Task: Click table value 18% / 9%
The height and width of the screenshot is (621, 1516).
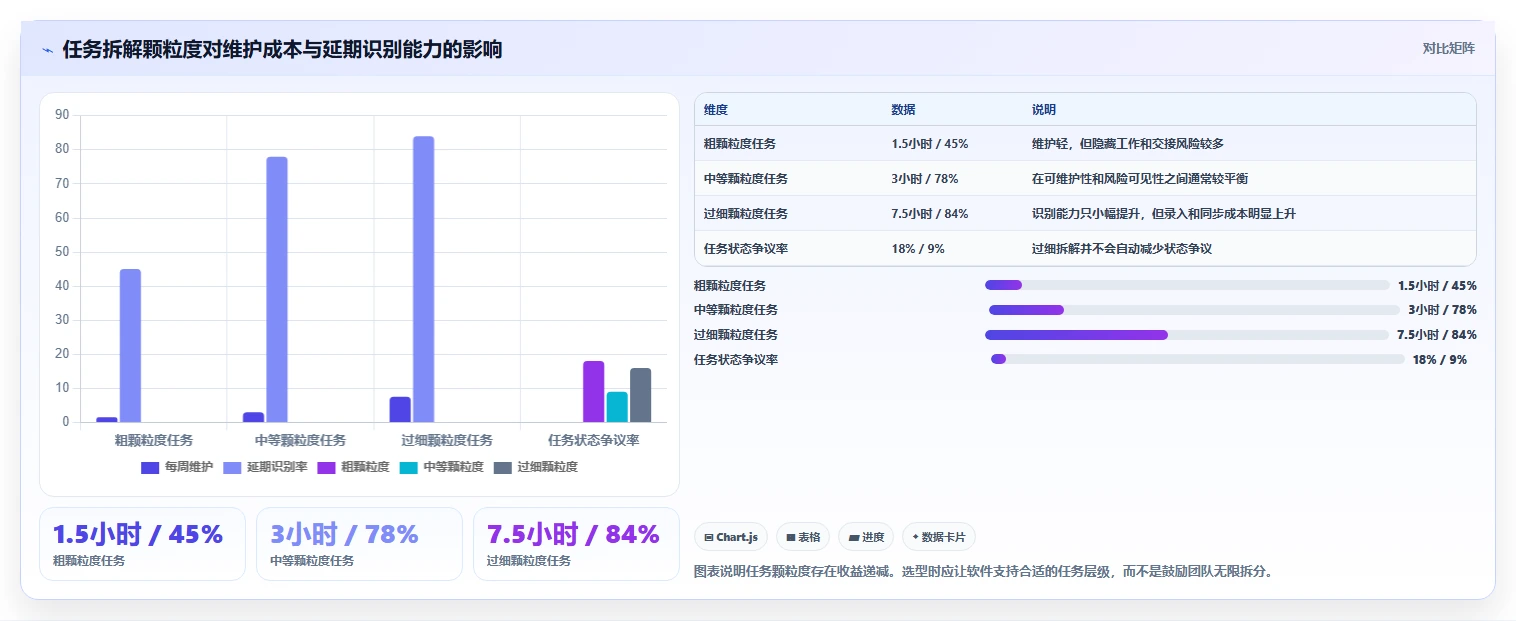Action: (918, 249)
